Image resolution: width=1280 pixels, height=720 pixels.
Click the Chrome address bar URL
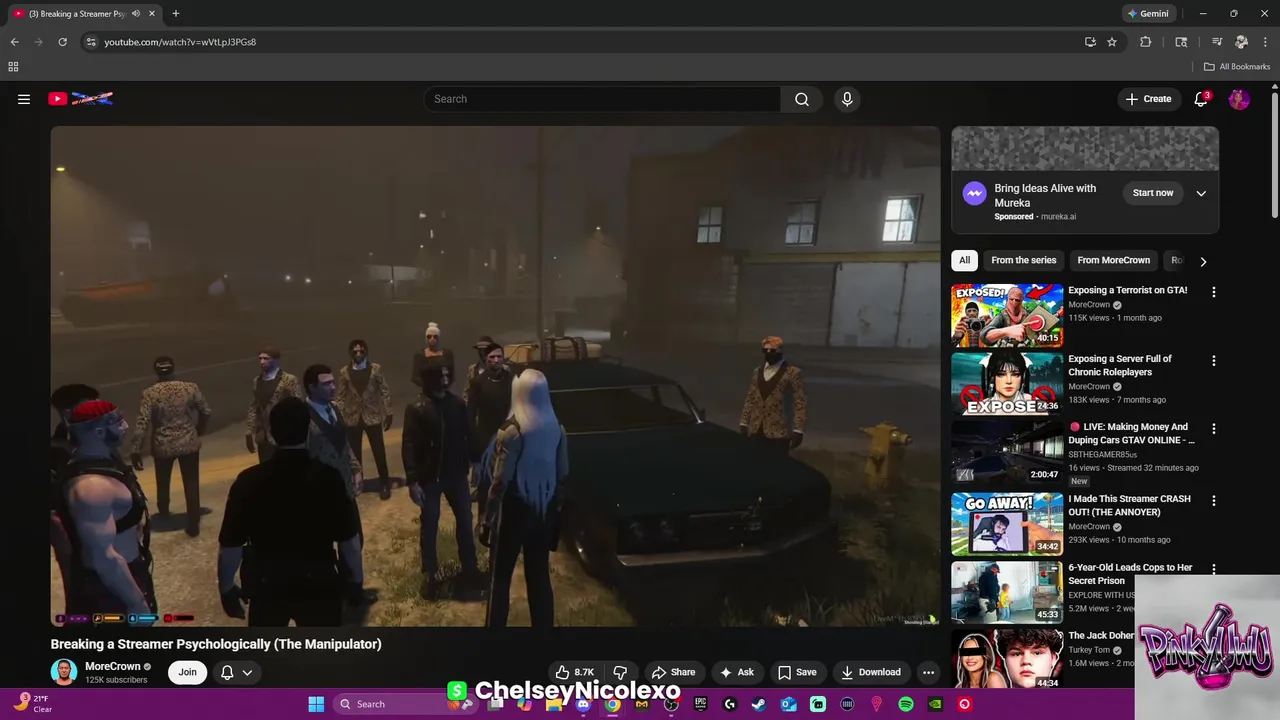click(180, 42)
